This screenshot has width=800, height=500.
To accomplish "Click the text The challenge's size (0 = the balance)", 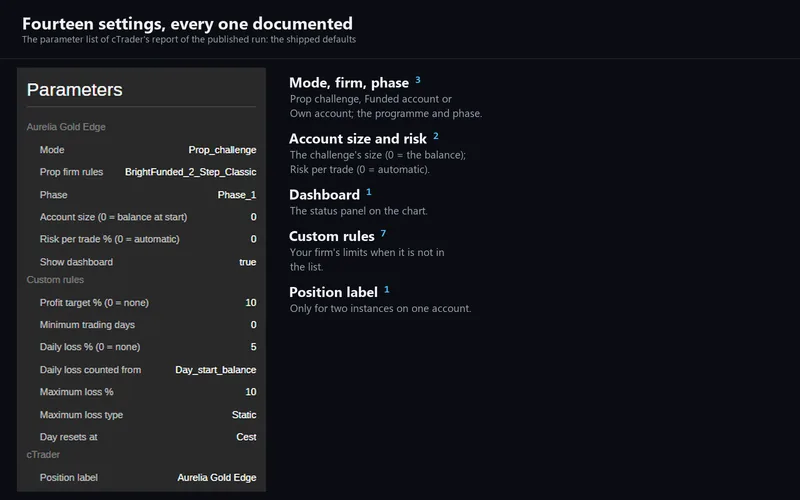I will (378, 155).
